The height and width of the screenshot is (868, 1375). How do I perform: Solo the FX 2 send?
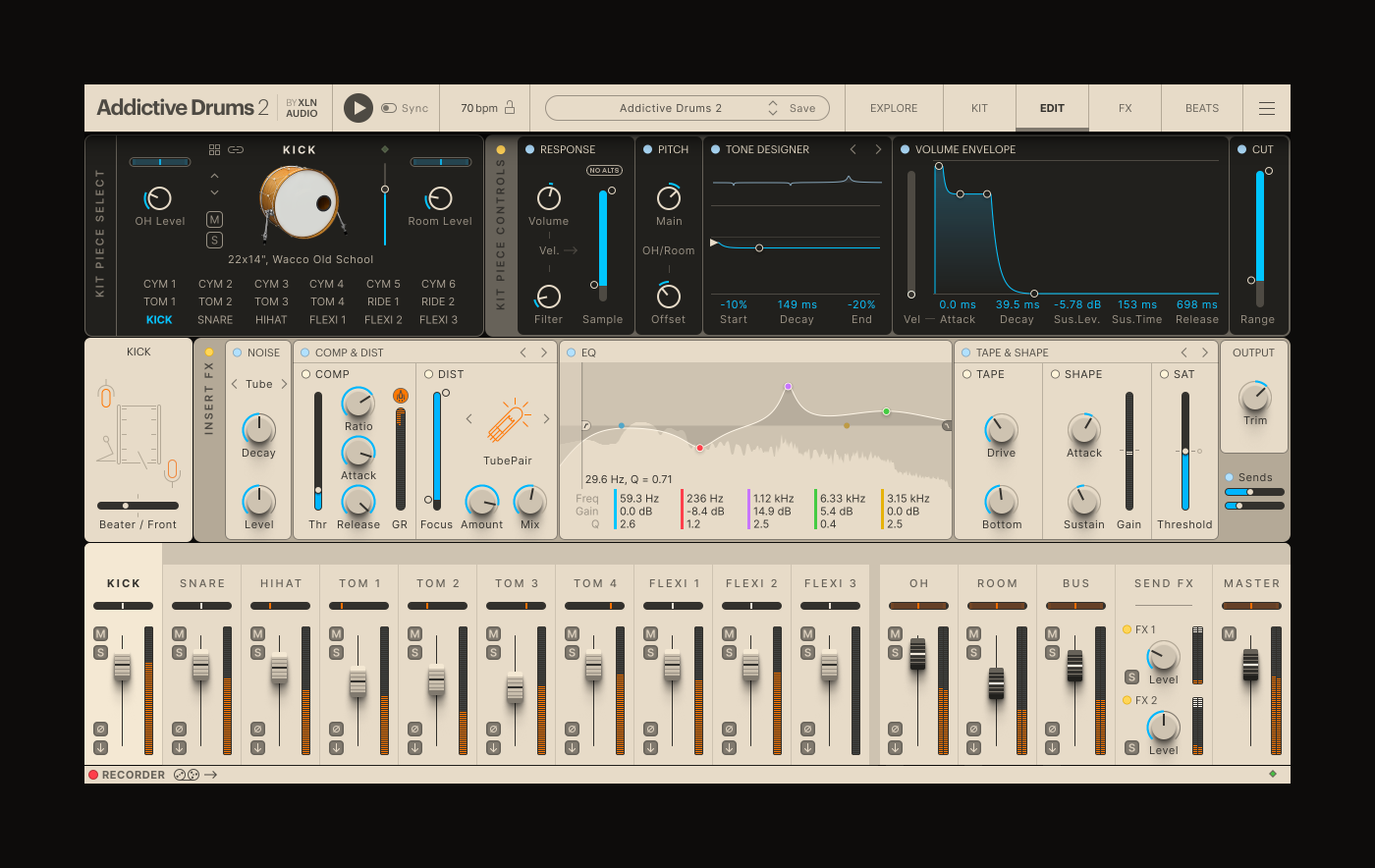pyautogui.click(x=1131, y=748)
